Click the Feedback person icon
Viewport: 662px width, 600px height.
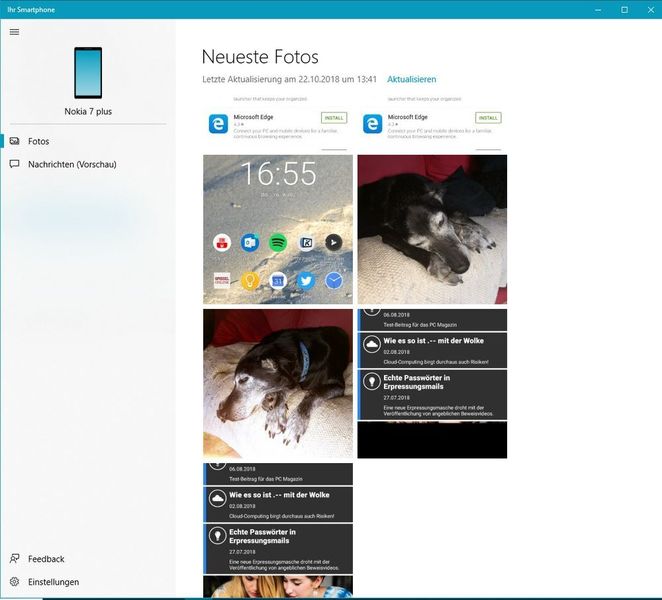pos(14,559)
